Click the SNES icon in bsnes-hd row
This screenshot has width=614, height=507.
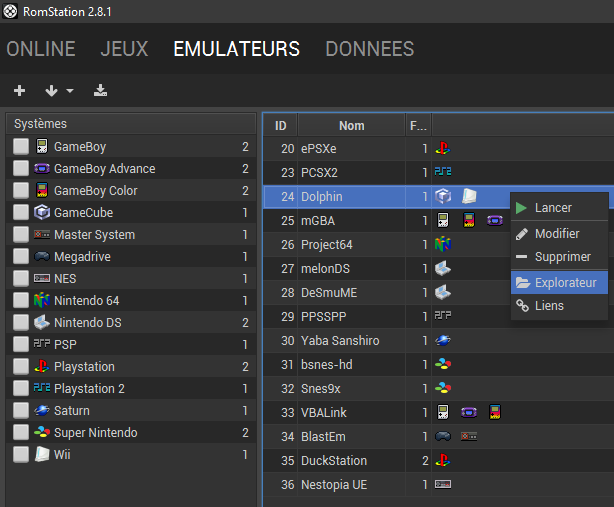tap(443, 364)
